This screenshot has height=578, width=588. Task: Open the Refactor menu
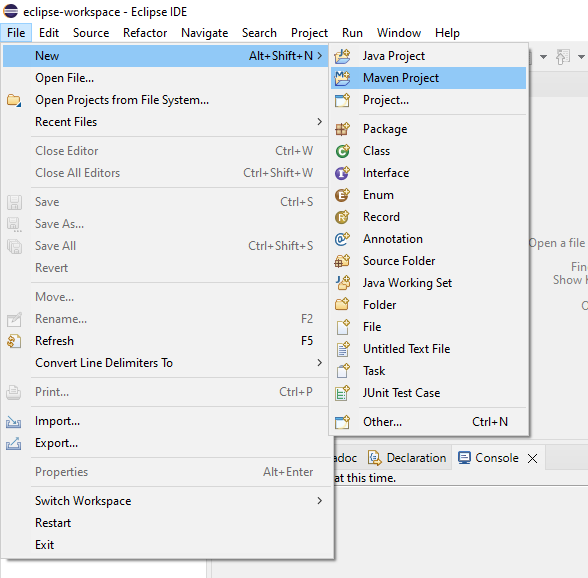click(145, 33)
